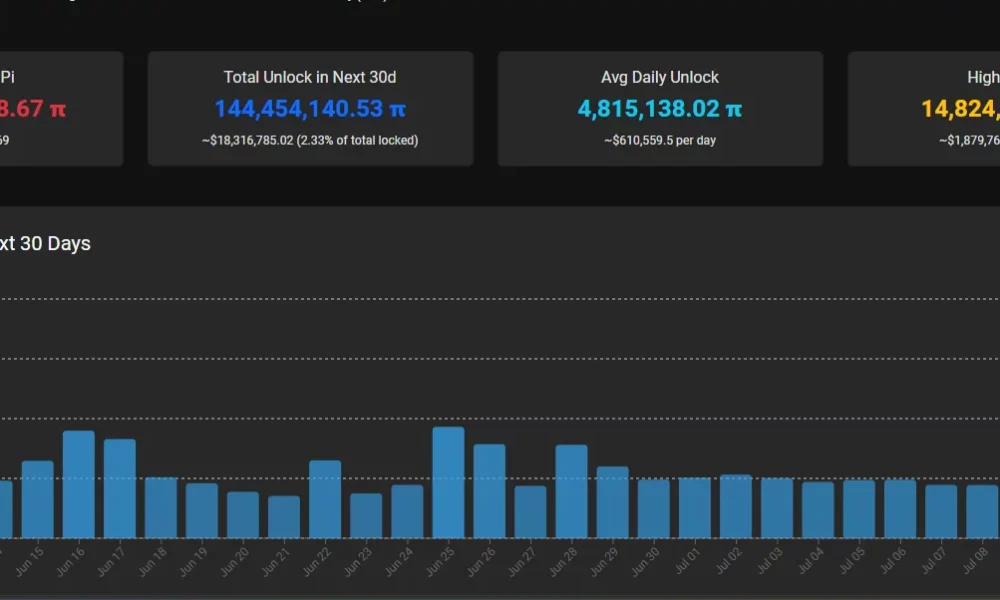Click the Jun 22 axis label
1000x600 pixels.
[317, 562]
